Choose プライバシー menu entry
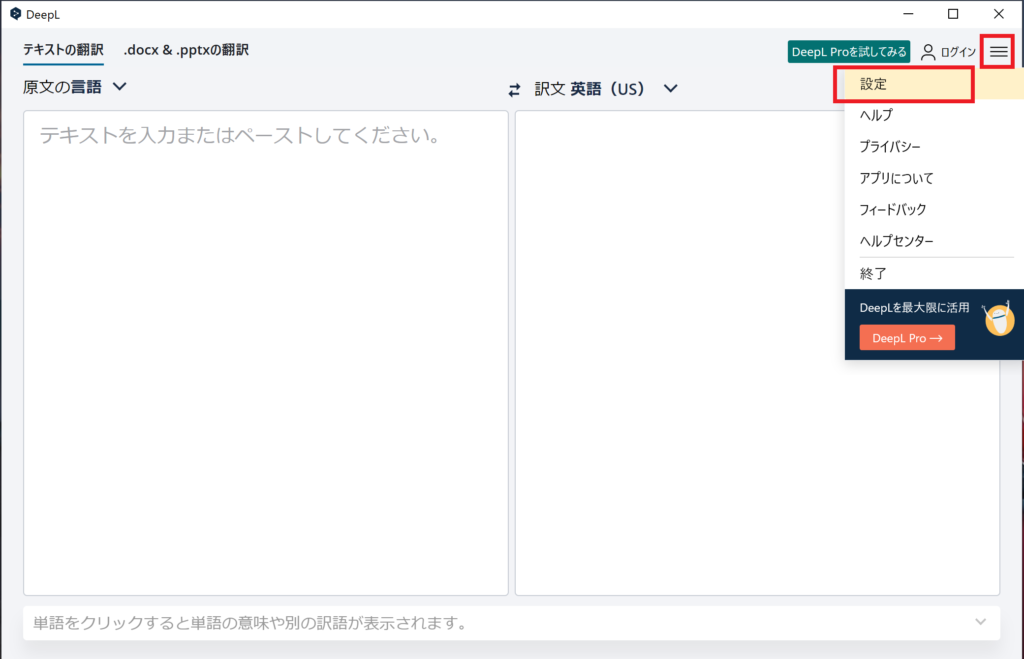 coord(934,146)
